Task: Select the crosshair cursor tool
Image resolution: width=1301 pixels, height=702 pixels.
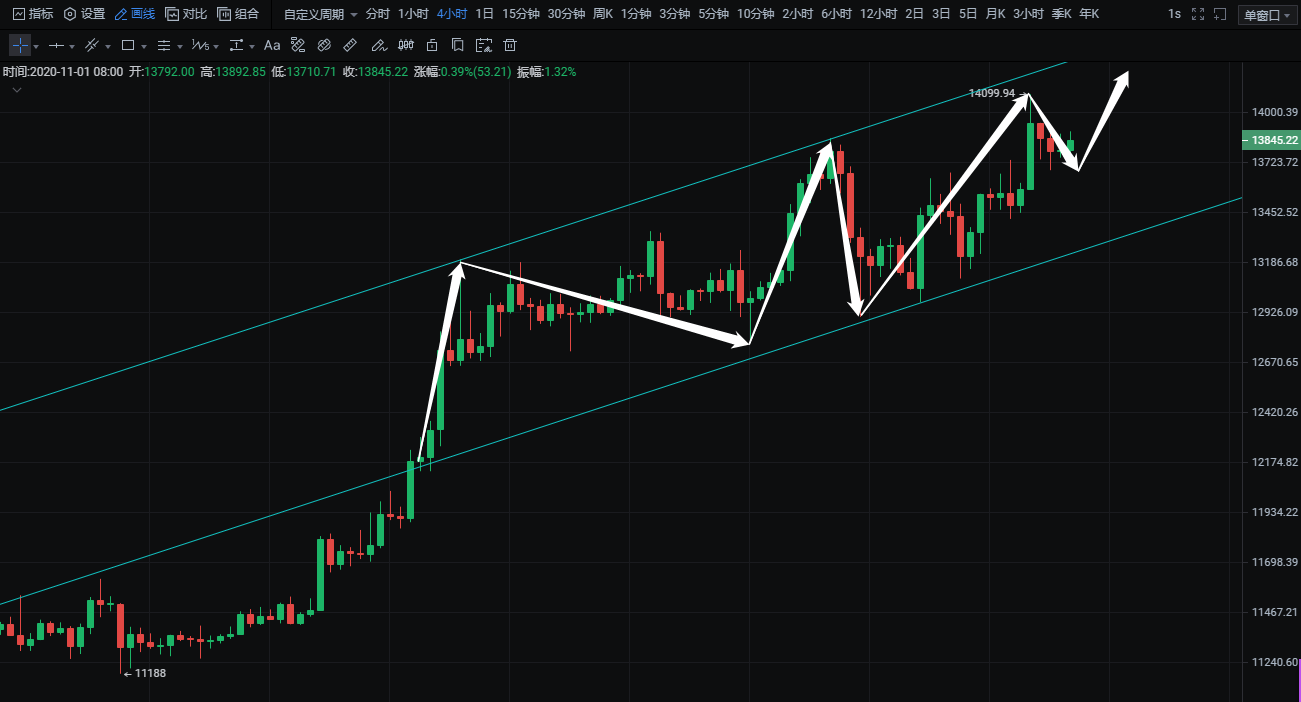Action: point(20,45)
